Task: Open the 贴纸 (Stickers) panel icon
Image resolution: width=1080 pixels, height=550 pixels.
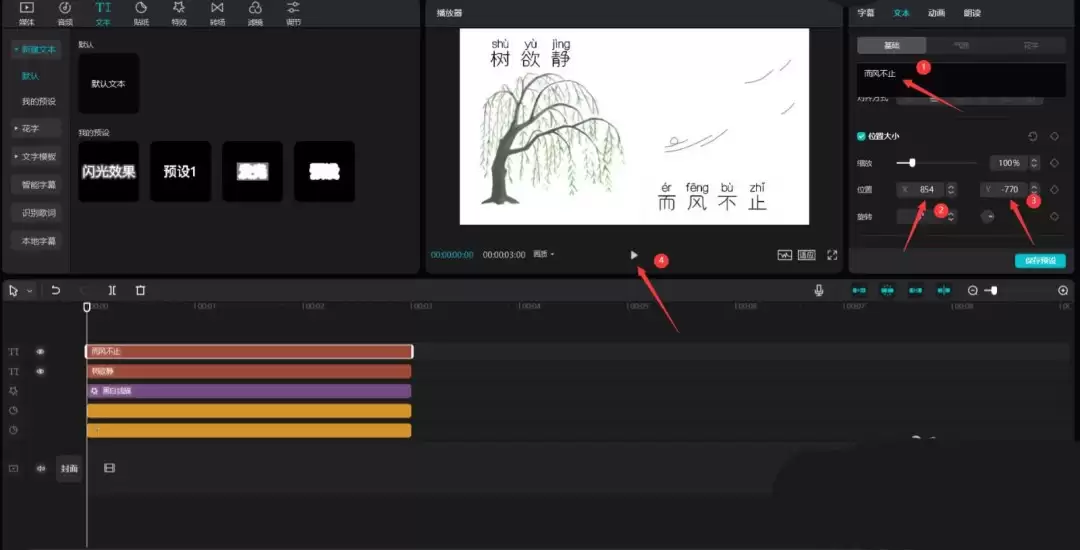Action: click(x=141, y=11)
